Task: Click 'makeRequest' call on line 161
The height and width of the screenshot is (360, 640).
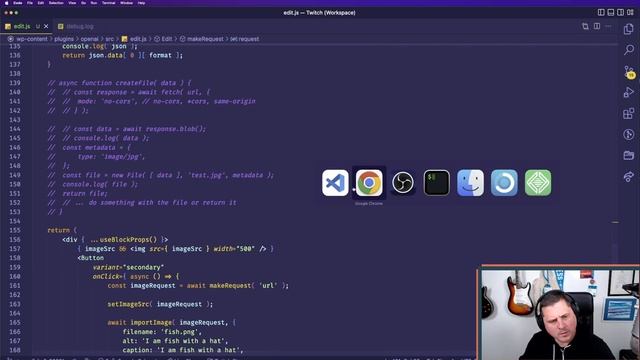Action: pos(230,286)
